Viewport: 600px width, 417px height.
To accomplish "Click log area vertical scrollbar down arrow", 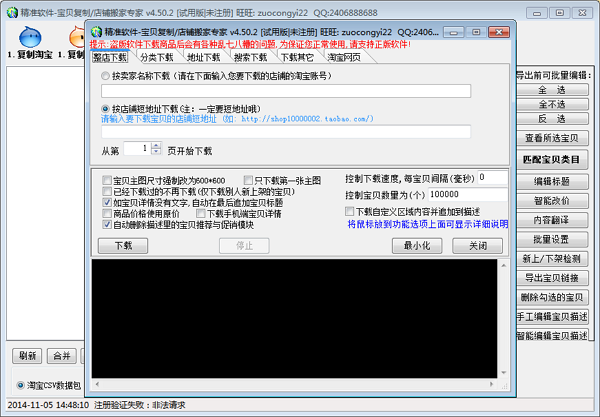I will coord(504,373).
